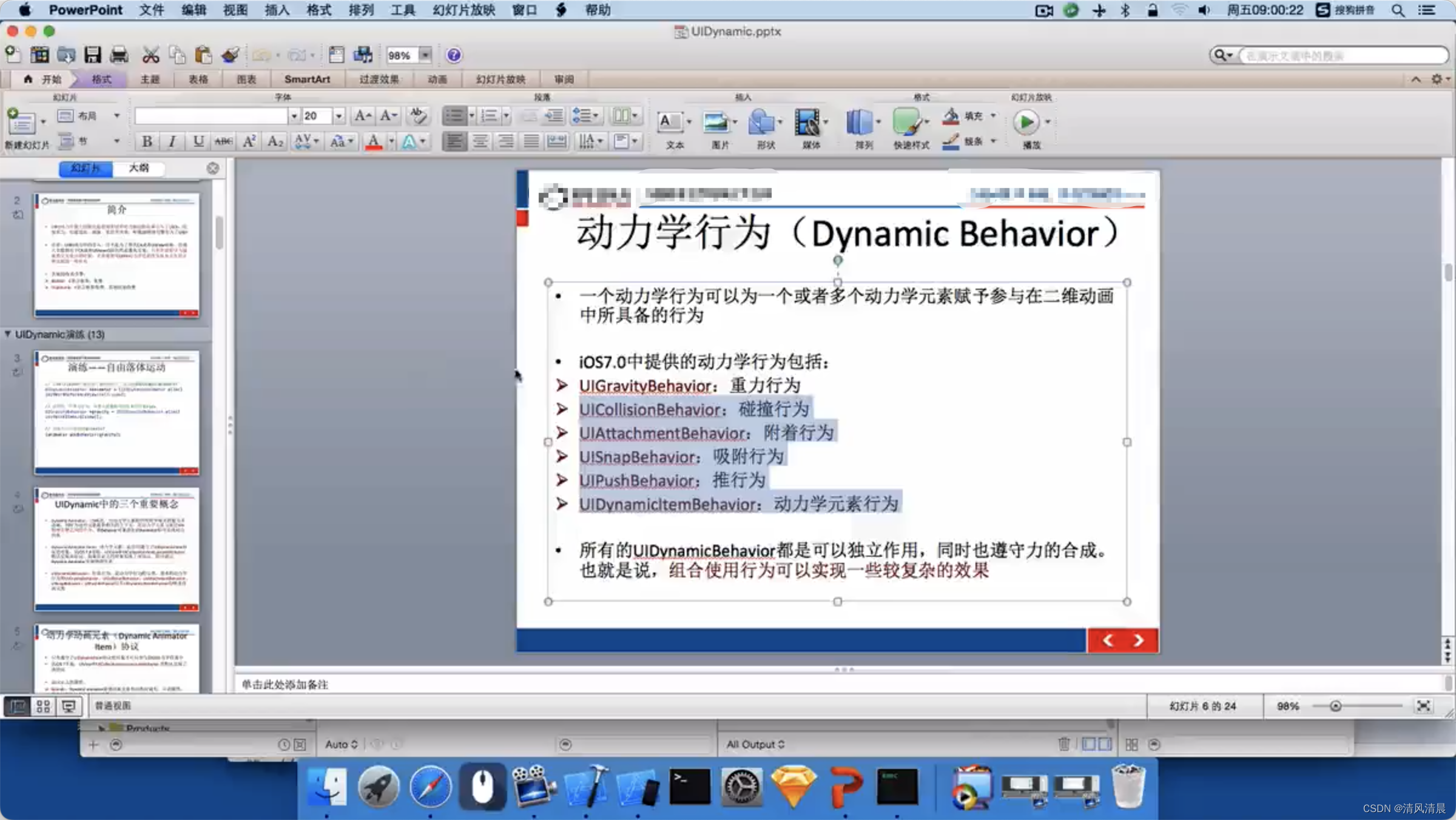Click the Print icon in toolbar

[x=119, y=55]
